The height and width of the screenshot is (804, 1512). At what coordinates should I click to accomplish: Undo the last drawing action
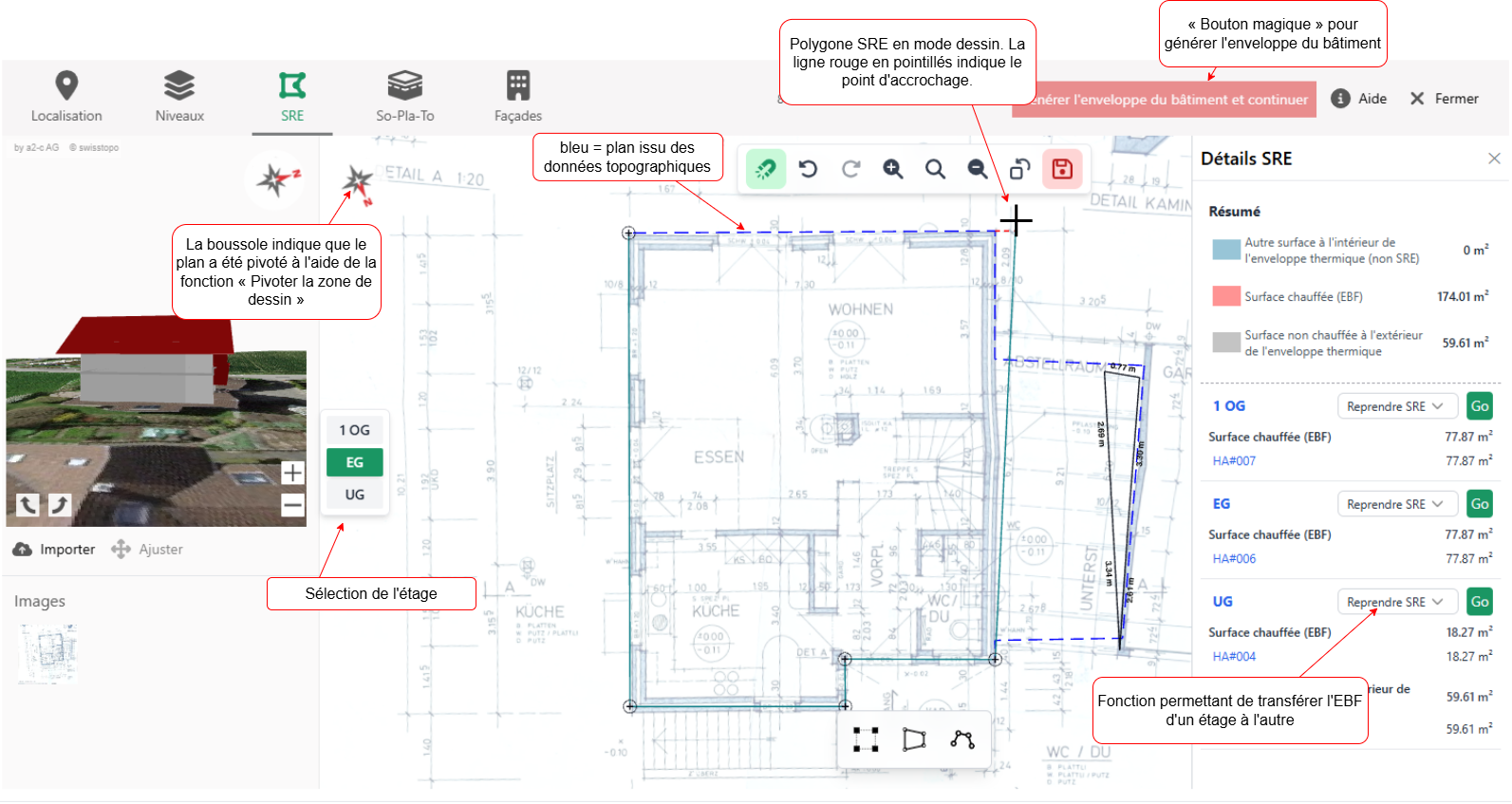tap(808, 169)
